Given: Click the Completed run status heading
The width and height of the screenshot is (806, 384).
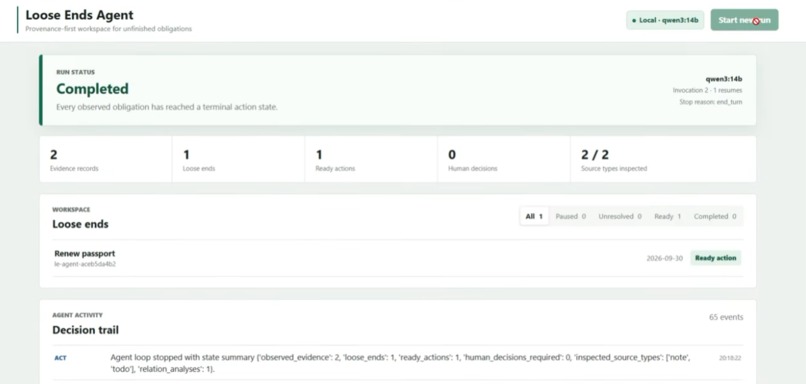Looking at the screenshot, I should [92, 89].
